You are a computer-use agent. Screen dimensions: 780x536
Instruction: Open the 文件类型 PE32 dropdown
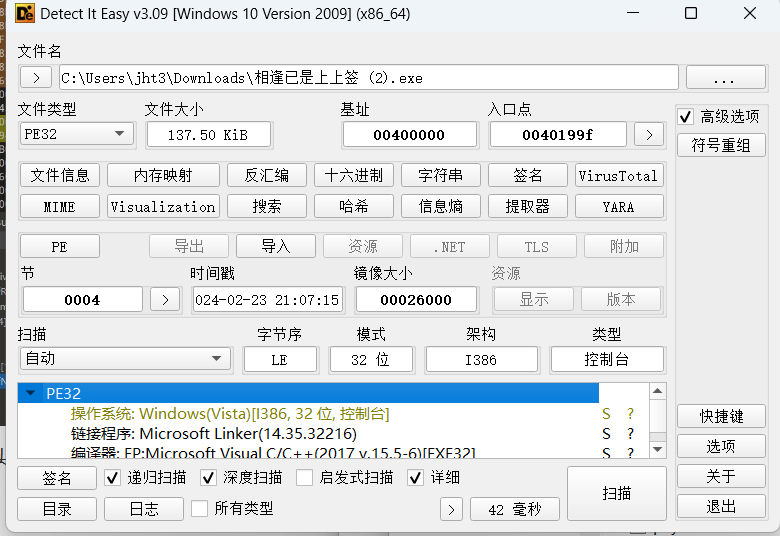coord(77,134)
